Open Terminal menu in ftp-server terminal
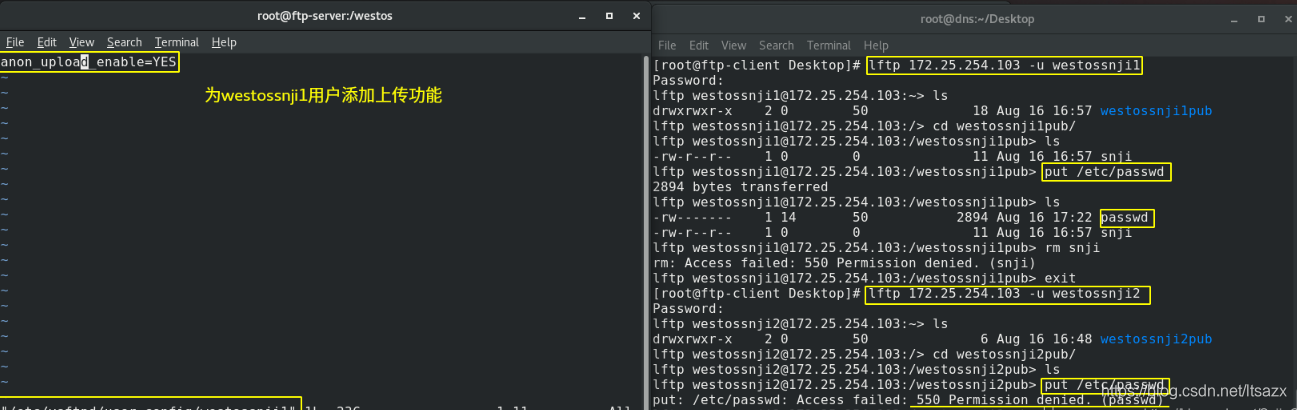The image size is (1297, 410). [x=177, y=42]
